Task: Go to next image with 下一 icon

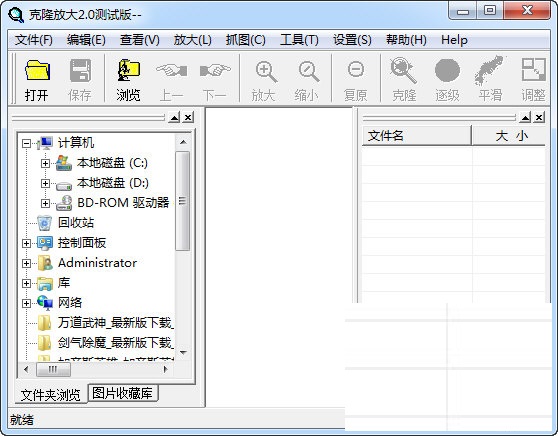Action: coord(215,70)
